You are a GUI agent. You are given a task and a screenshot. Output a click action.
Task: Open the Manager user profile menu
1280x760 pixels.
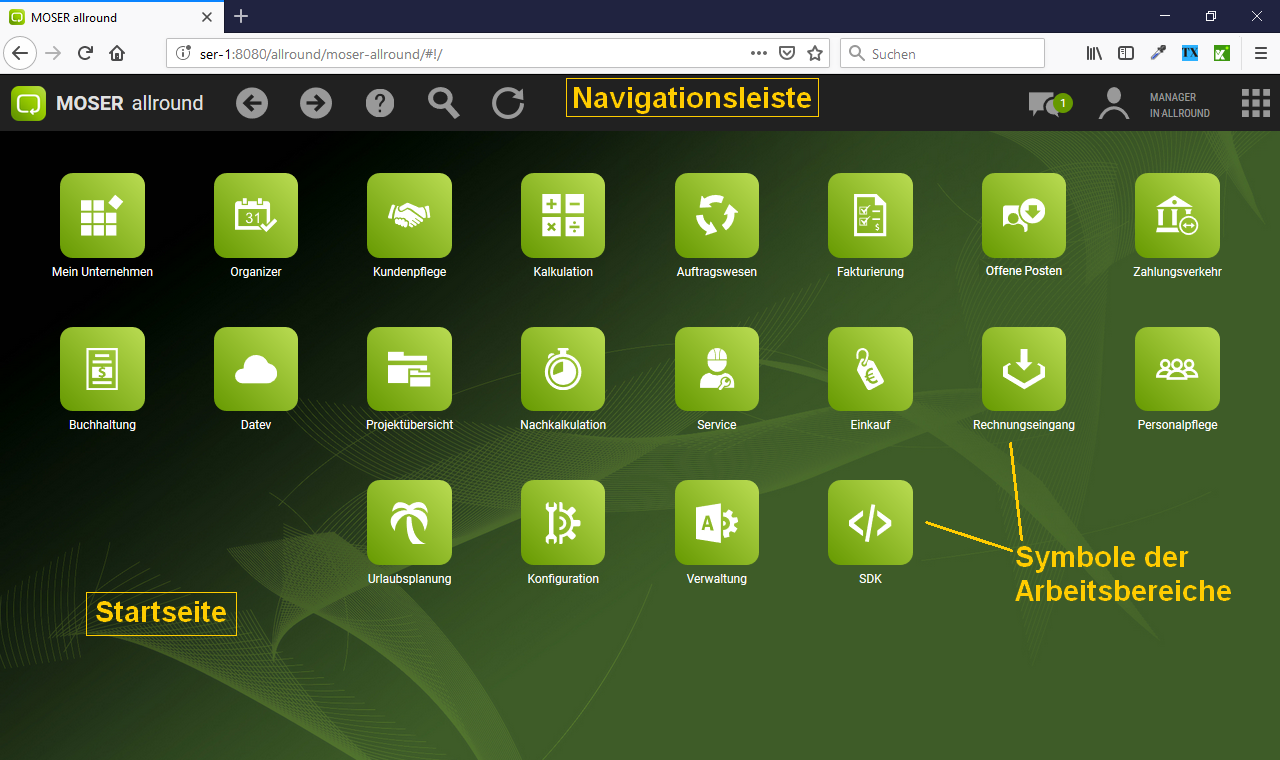pos(1114,104)
